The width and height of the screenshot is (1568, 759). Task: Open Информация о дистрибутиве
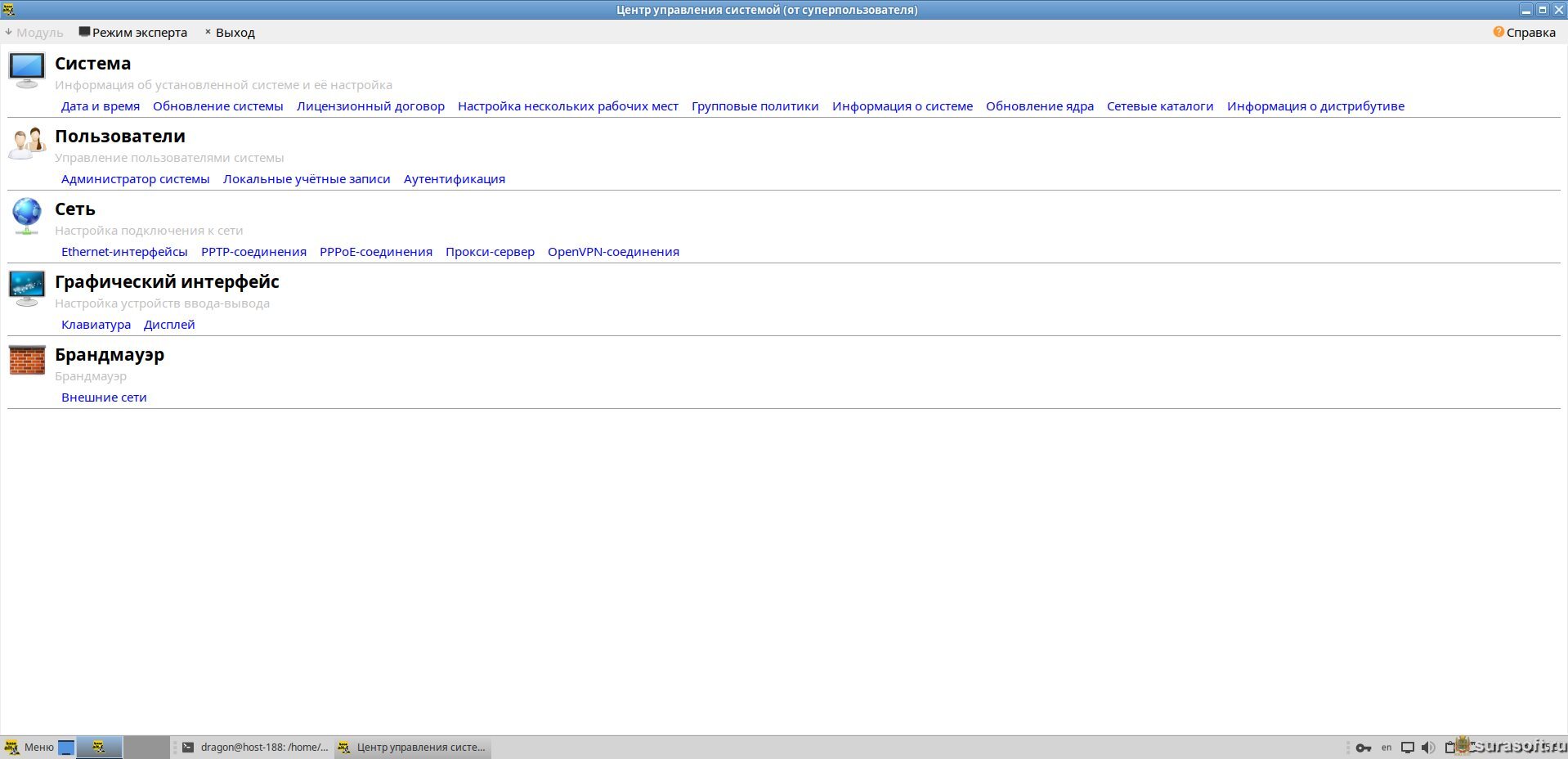(1315, 106)
